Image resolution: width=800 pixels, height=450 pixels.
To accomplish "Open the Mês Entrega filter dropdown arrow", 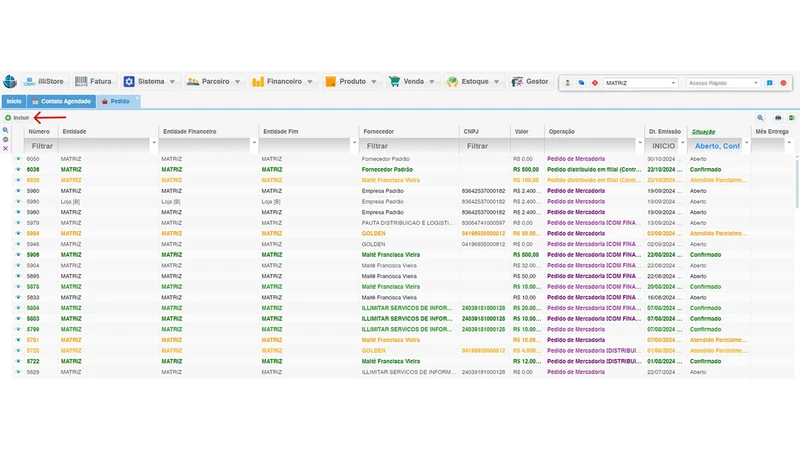I will pos(789,143).
